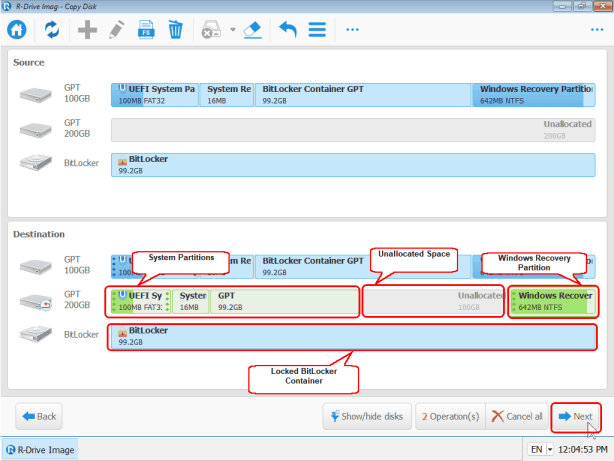
Task: Click the Refresh disks icon
Action: 50,29
